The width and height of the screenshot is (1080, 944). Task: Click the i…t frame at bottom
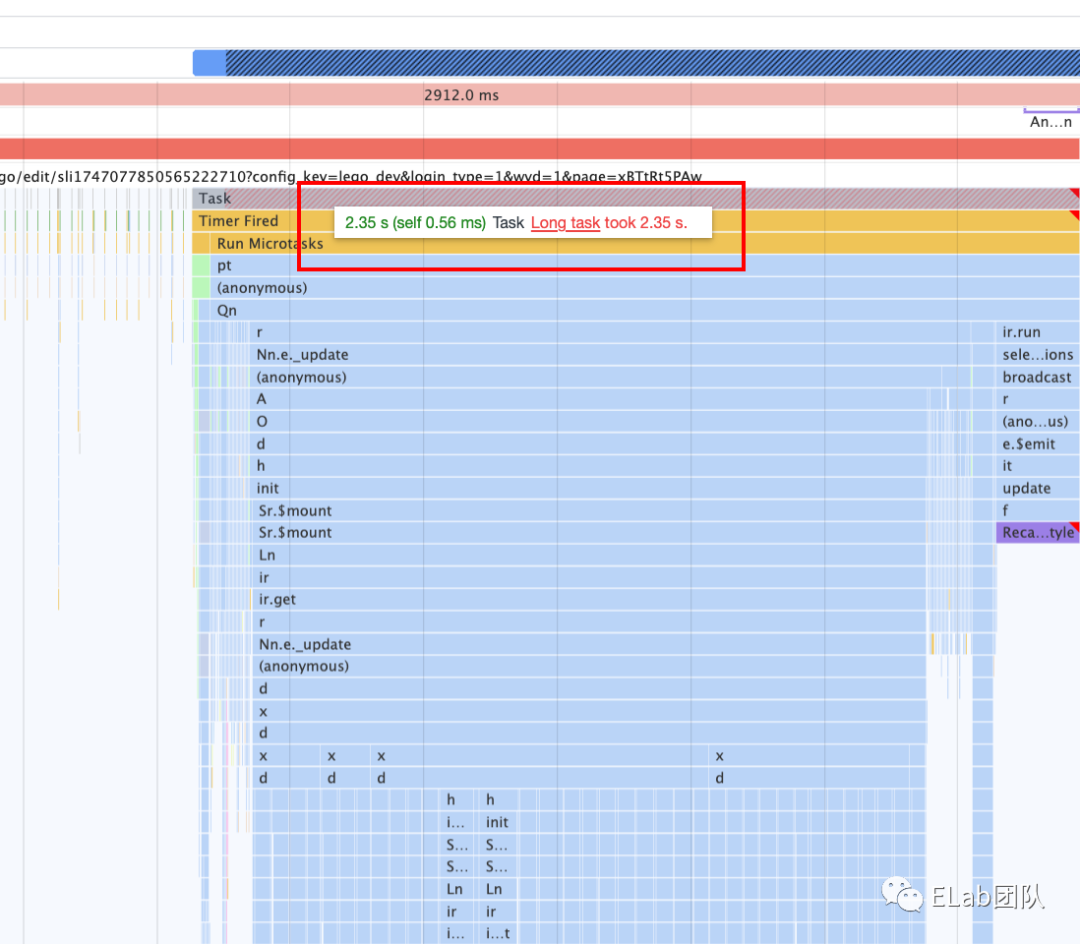tap(498, 934)
